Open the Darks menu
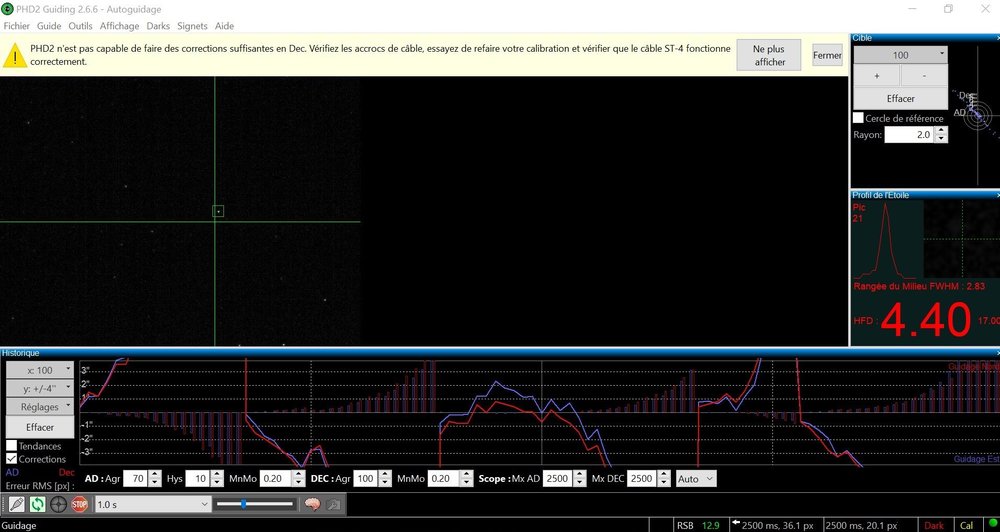 (158, 26)
